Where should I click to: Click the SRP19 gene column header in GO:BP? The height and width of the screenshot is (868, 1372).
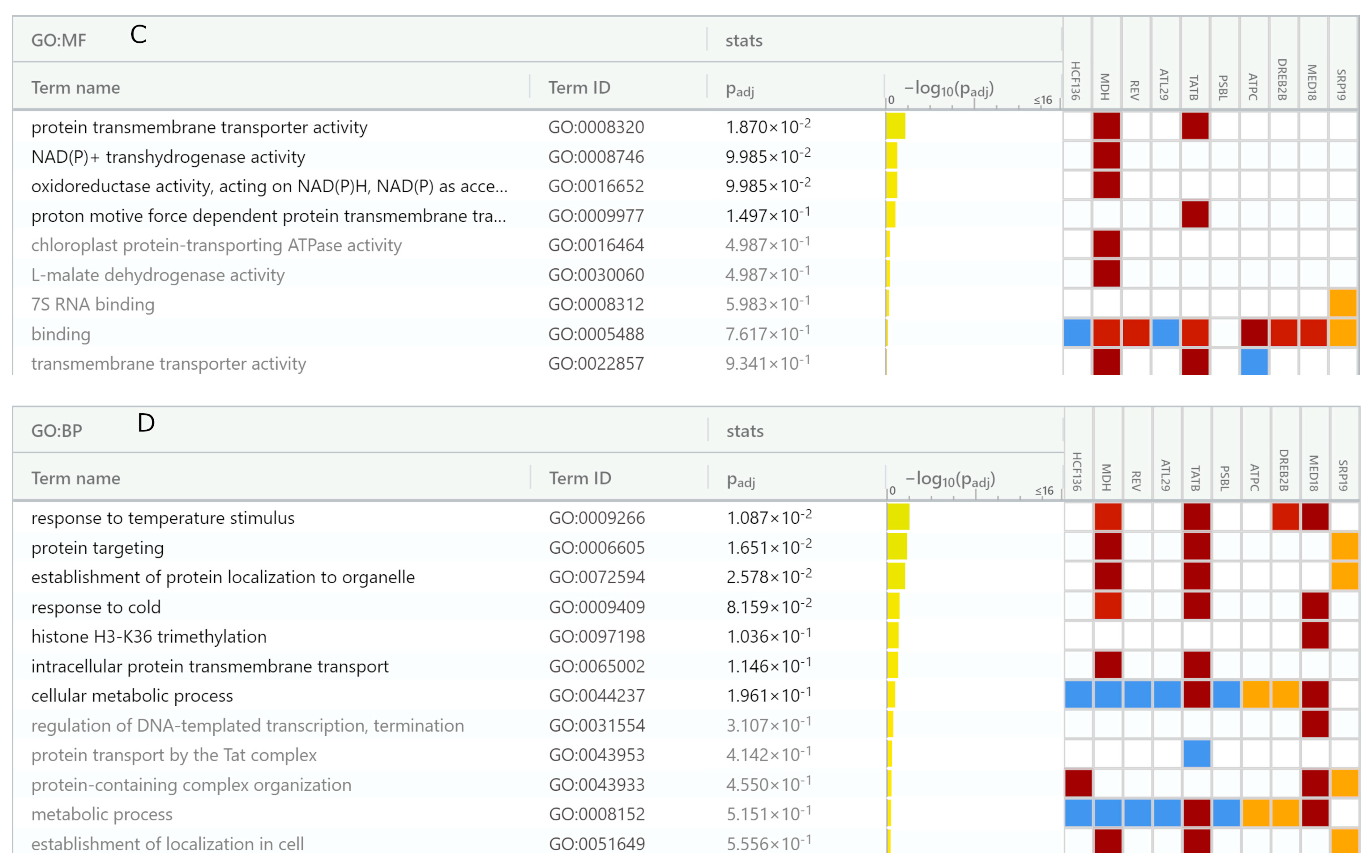pyautogui.click(x=1343, y=475)
